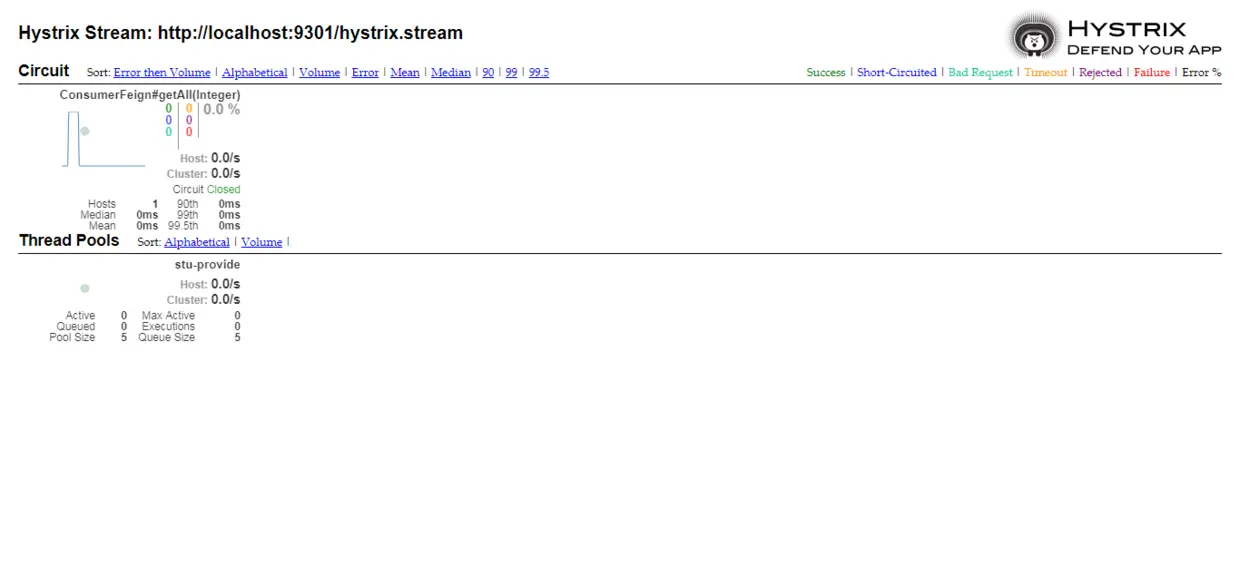Click the Circuit section heading
The height and width of the screenshot is (576, 1240).
(44, 71)
